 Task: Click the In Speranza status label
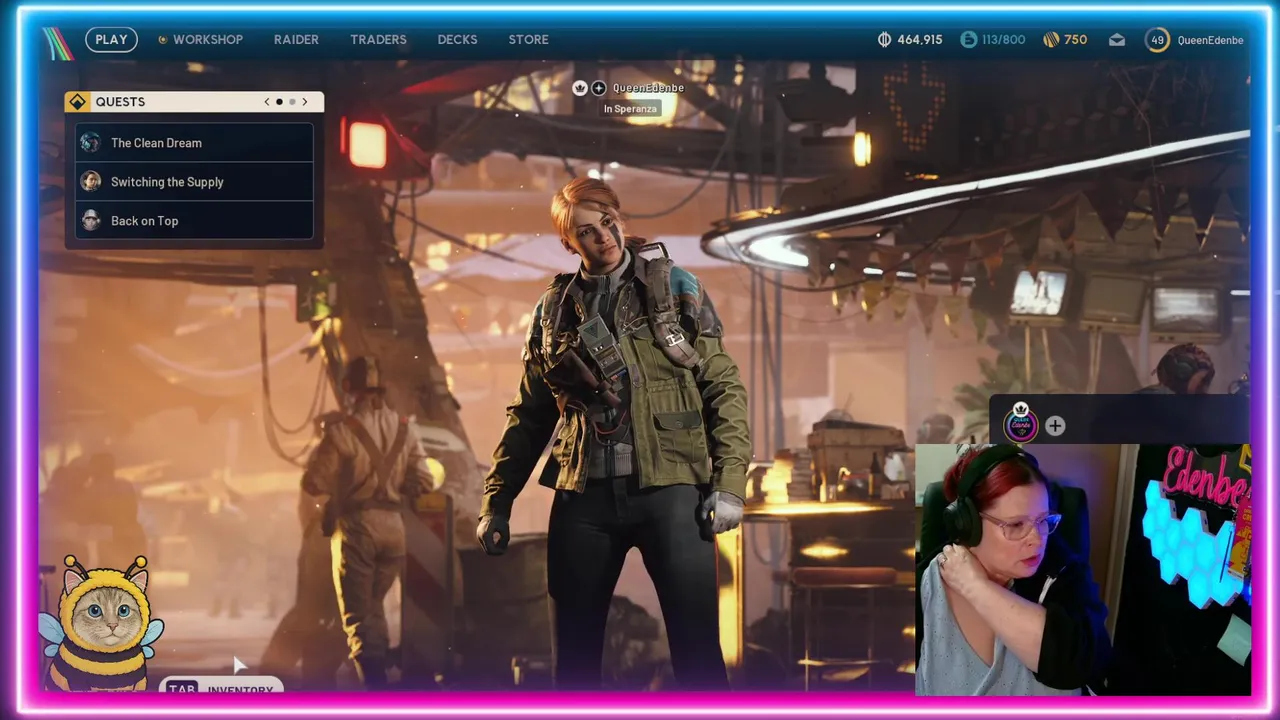click(630, 109)
